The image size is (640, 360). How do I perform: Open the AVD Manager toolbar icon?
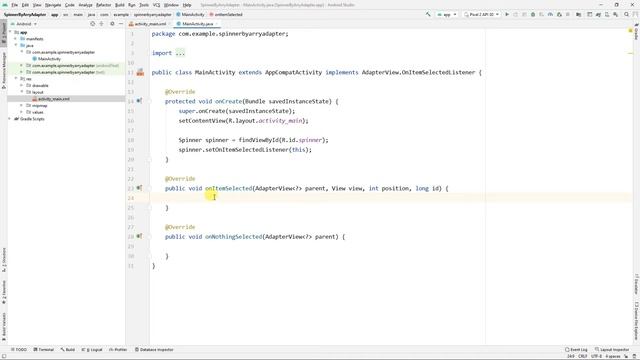(x=607, y=14)
